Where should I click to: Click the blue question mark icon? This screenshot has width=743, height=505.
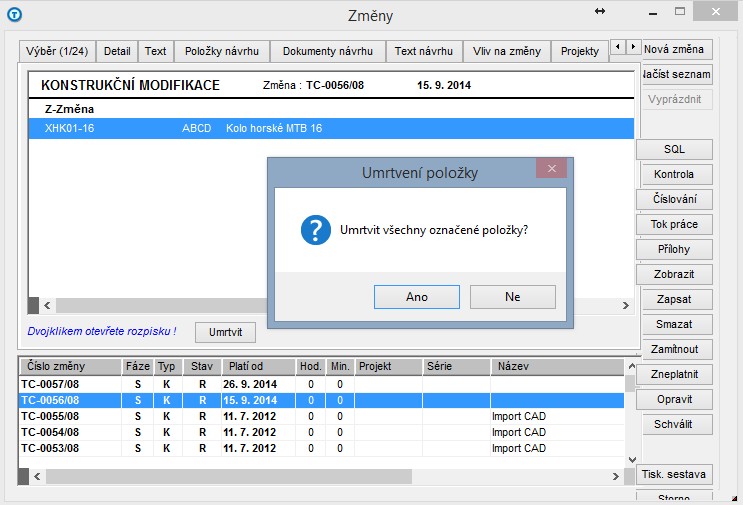pyautogui.click(x=315, y=229)
